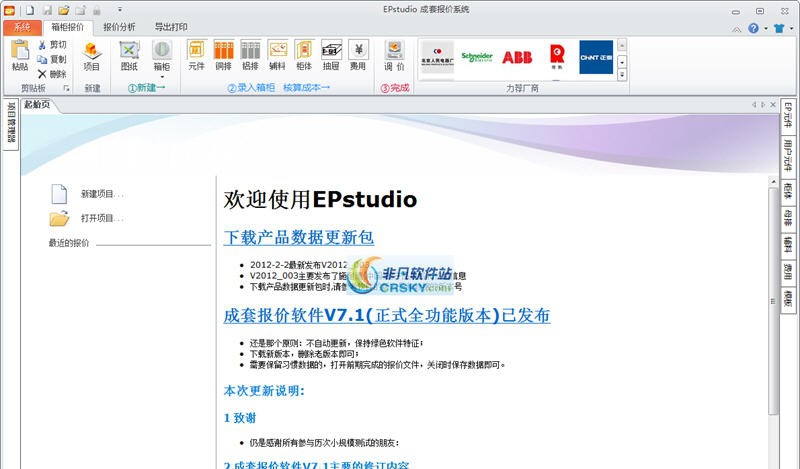Click the 新建项目... link on start page
The image size is (800, 469).
pyautogui.click(x=102, y=194)
